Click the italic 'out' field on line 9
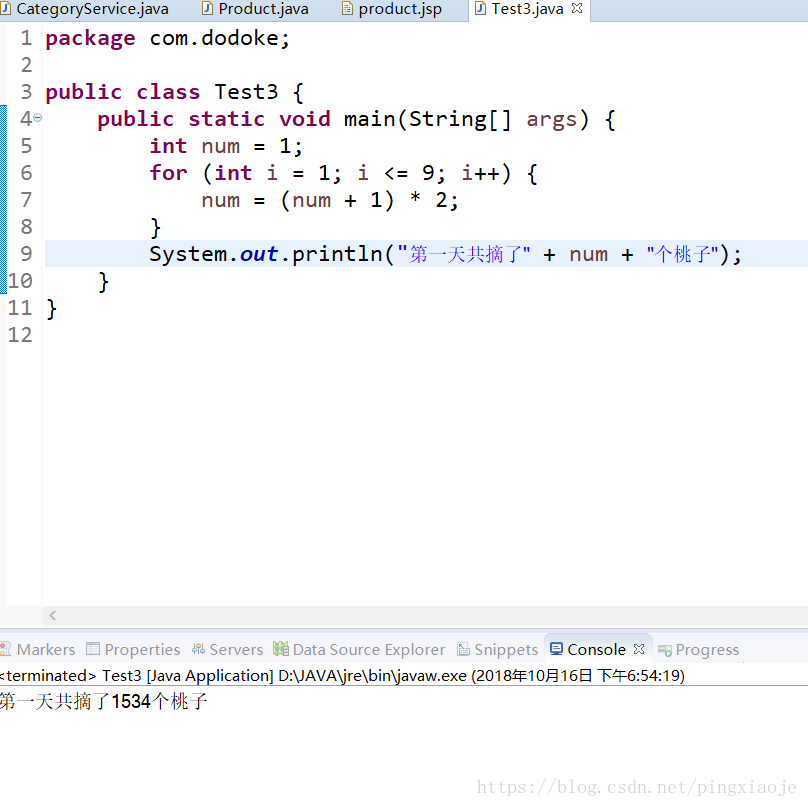The image size is (808, 807). [x=259, y=254]
